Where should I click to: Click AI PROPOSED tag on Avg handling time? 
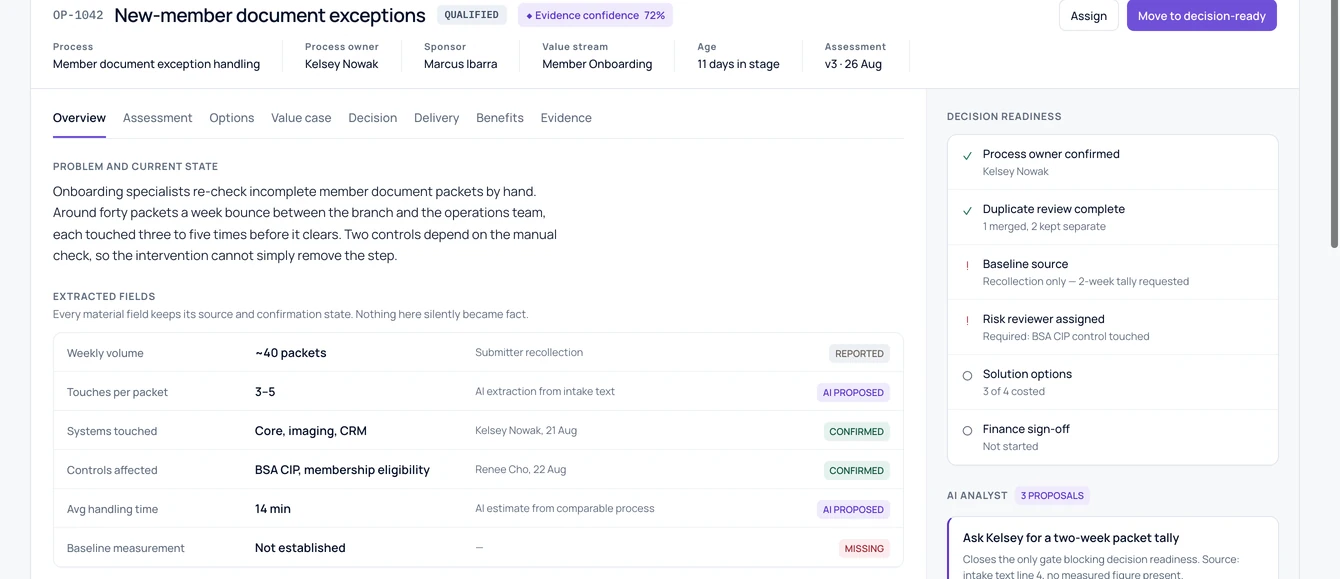point(853,509)
